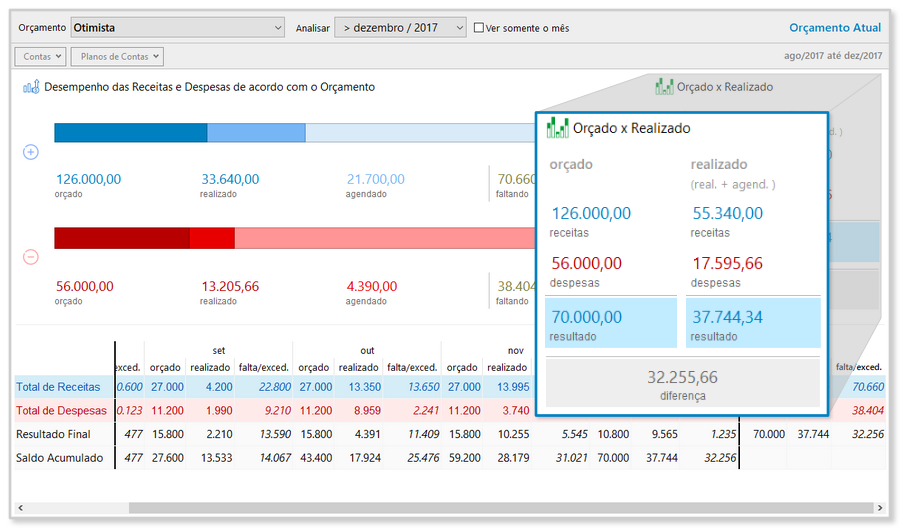Viewport: 900px width, 528px height.
Task: Click the nov month column header
Action: pyautogui.click(x=515, y=350)
